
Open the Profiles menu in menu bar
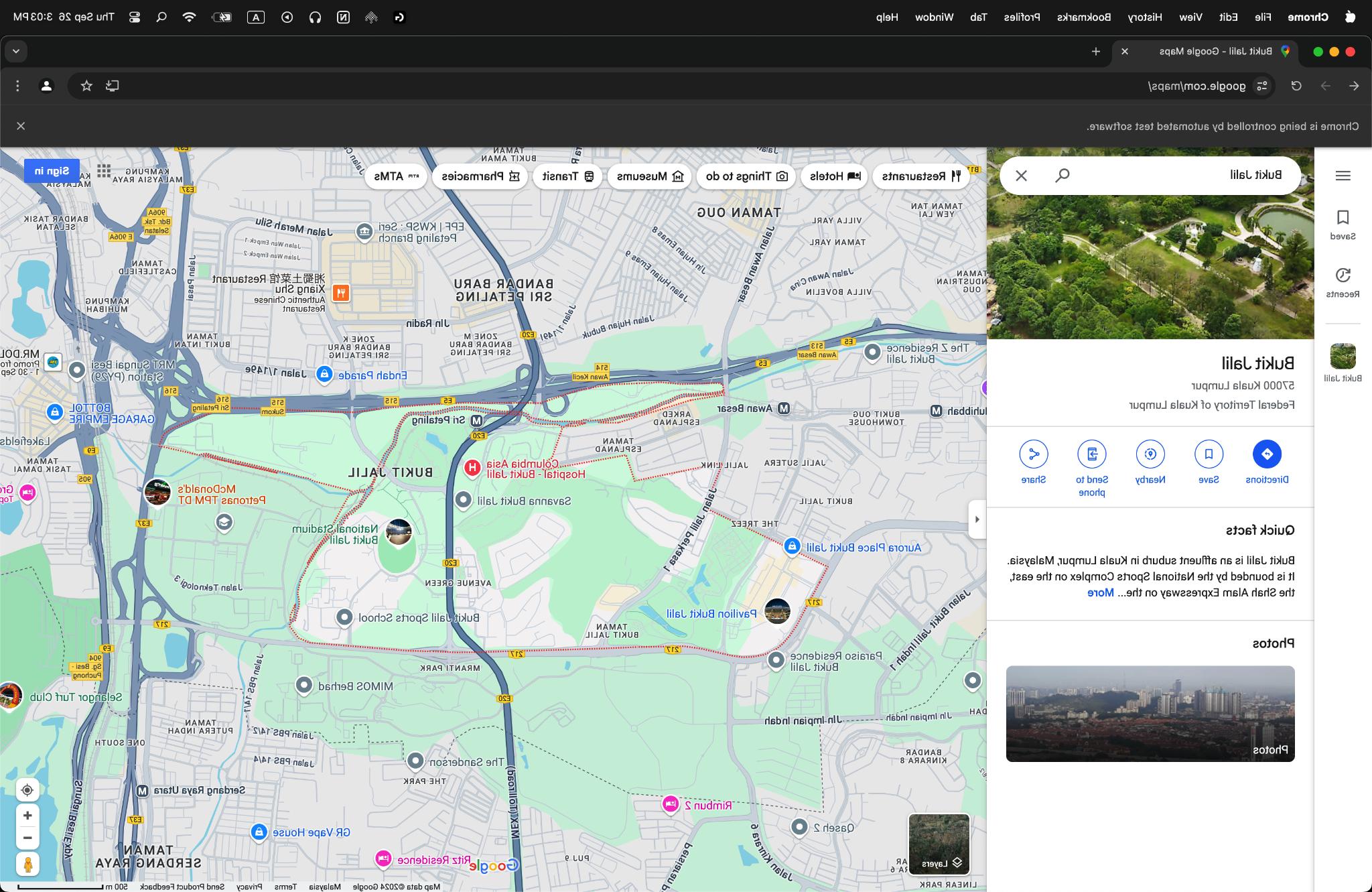click(1022, 17)
